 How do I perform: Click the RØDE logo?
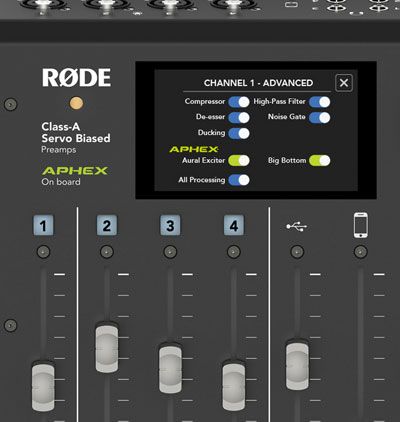click(x=76, y=78)
